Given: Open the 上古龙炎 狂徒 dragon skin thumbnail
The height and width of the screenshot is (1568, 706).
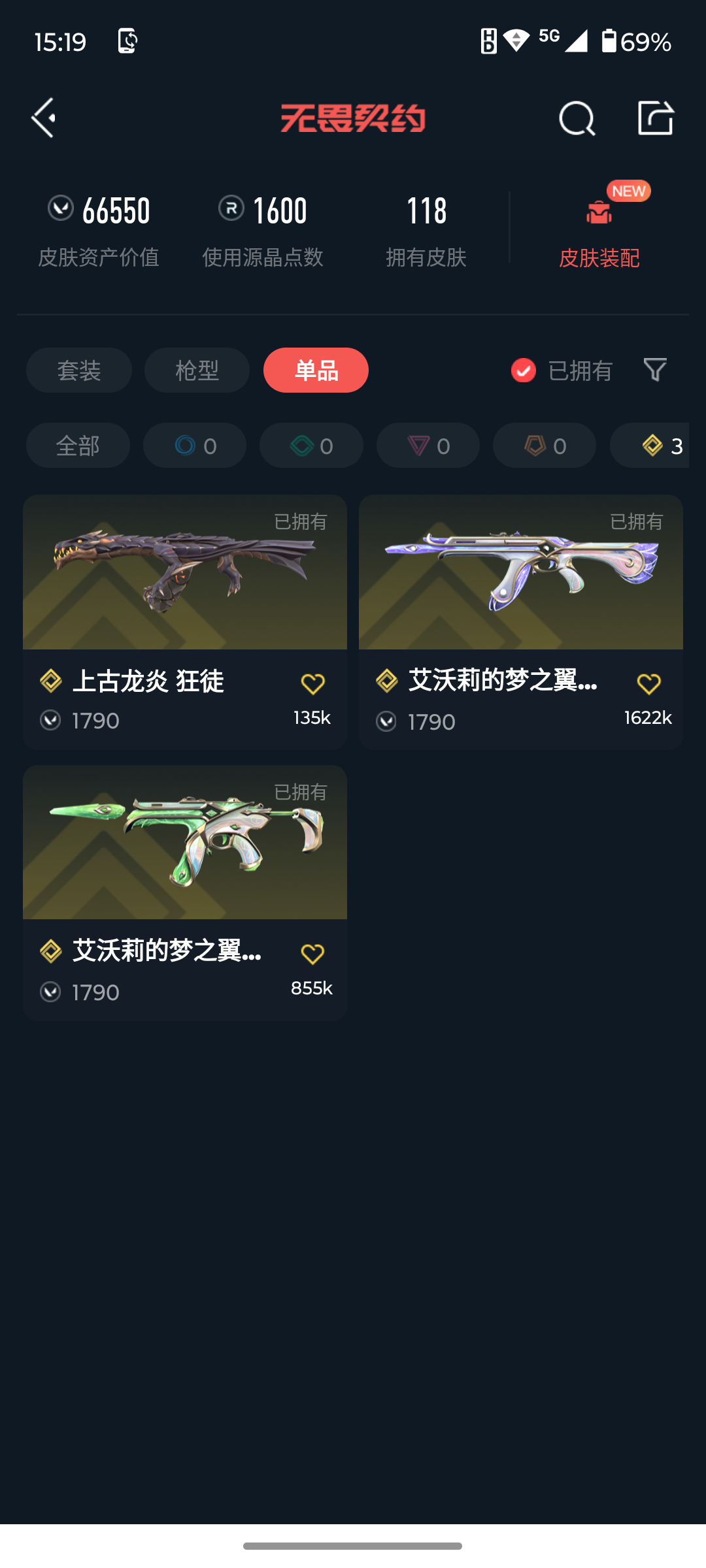Looking at the screenshot, I should coord(185,572).
